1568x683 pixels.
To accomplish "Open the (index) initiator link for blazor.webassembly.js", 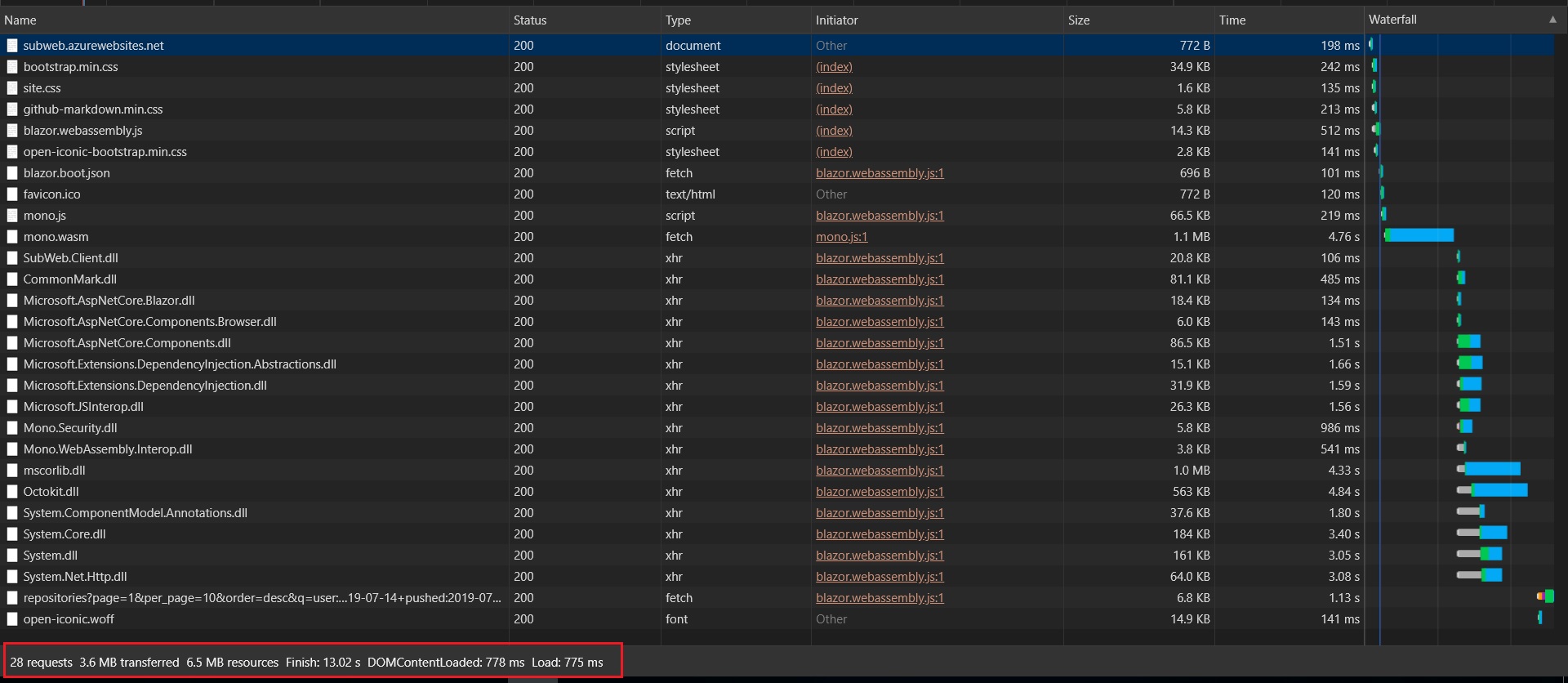I will pos(834,131).
